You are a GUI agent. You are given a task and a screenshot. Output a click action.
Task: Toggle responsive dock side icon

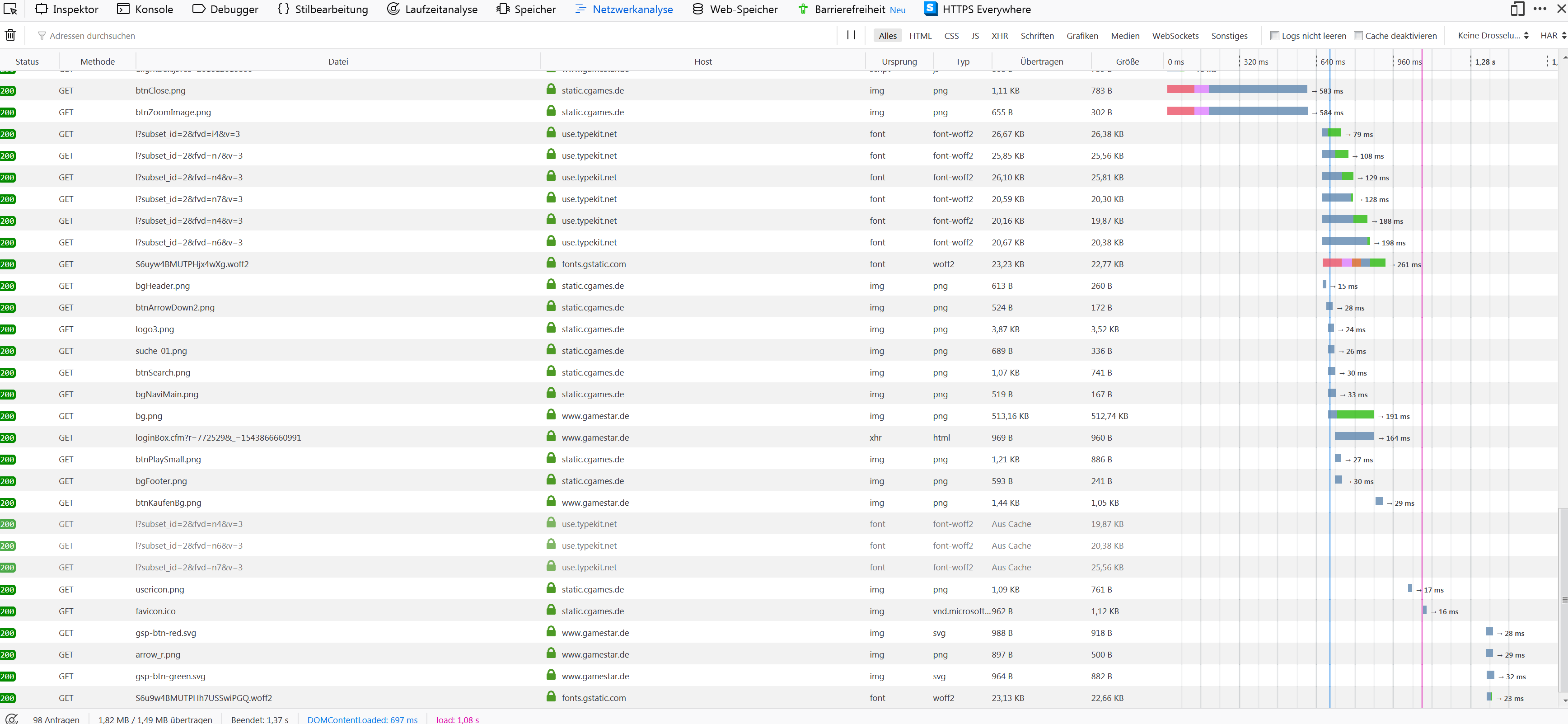click(1517, 9)
